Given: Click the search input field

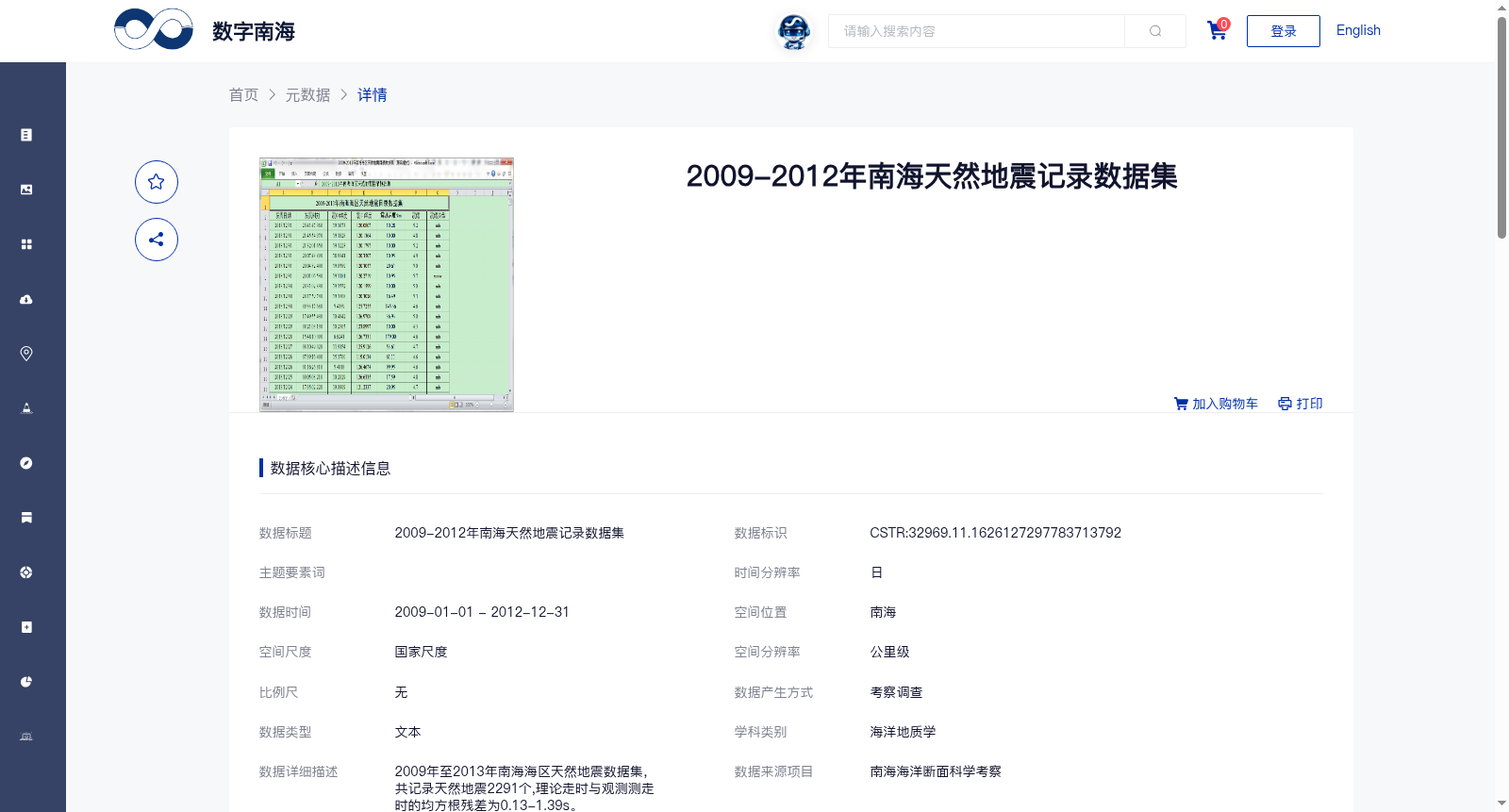Looking at the screenshot, I should coord(976,31).
